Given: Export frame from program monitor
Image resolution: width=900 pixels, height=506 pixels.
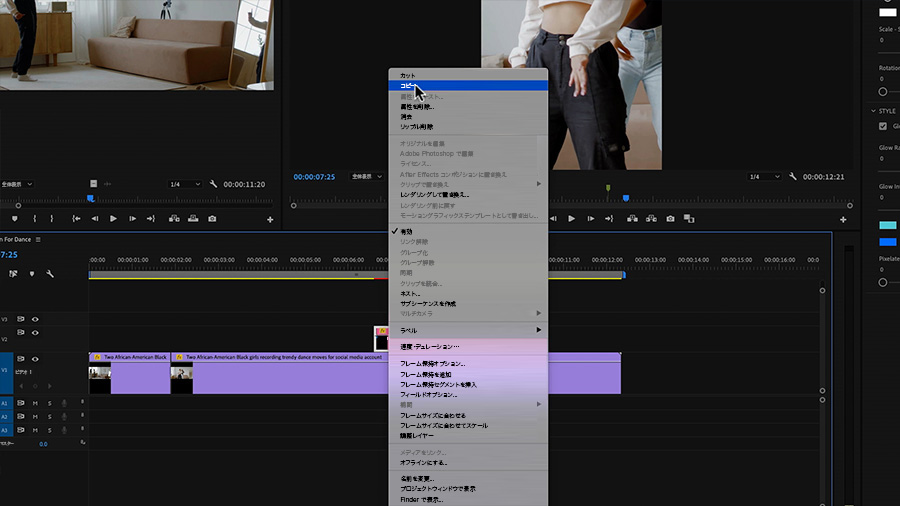Looking at the screenshot, I should (x=670, y=219).
